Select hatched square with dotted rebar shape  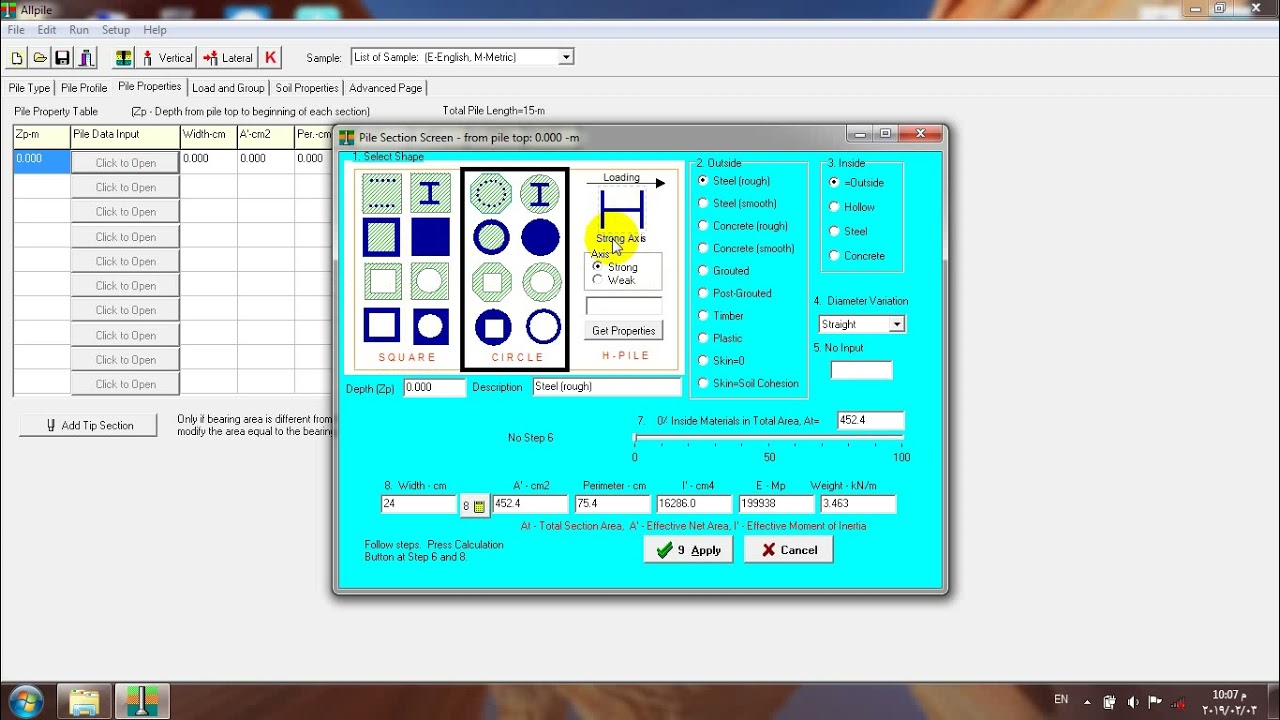point(382,193)
